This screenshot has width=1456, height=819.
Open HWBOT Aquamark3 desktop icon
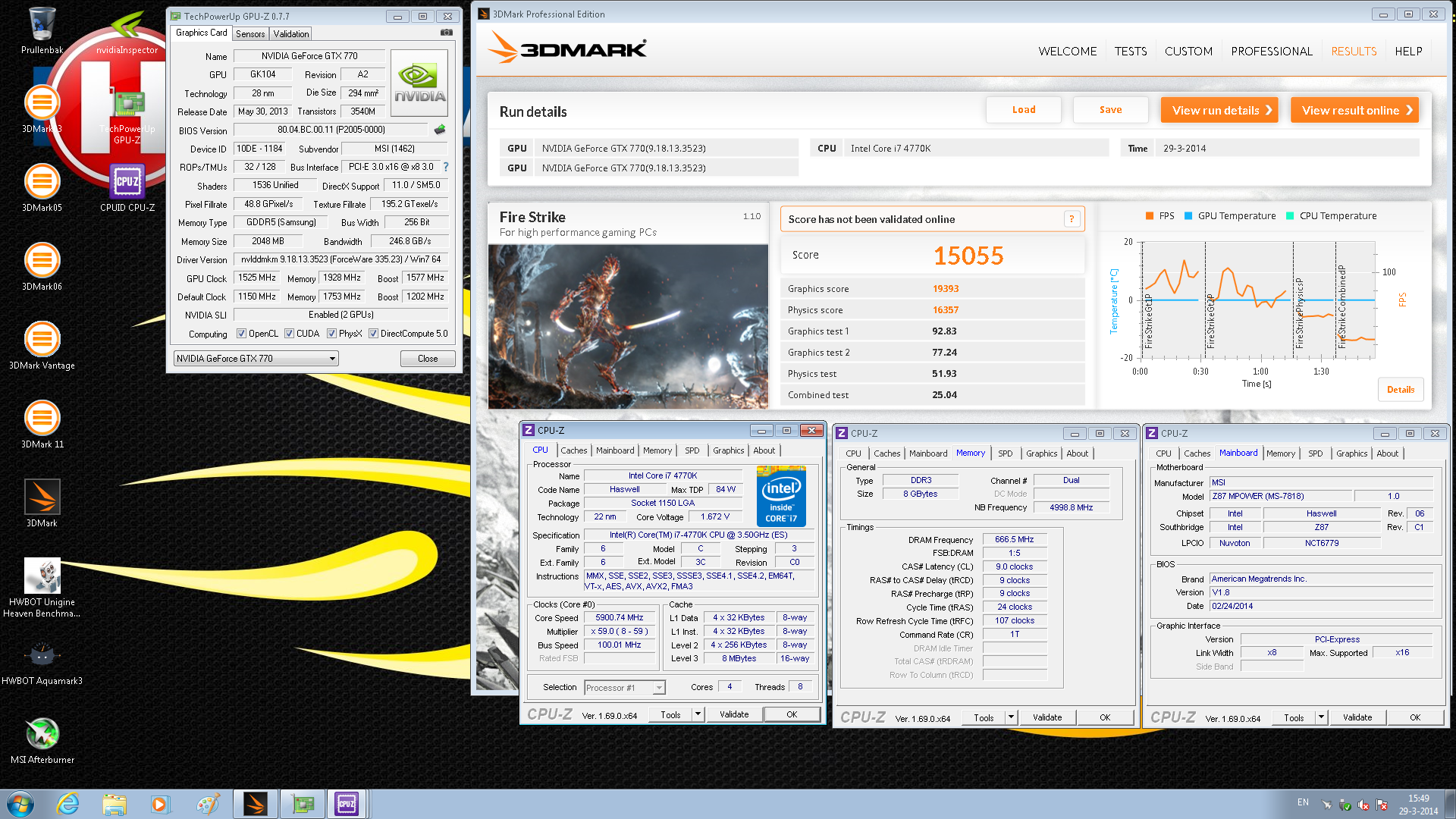point(42,662)
